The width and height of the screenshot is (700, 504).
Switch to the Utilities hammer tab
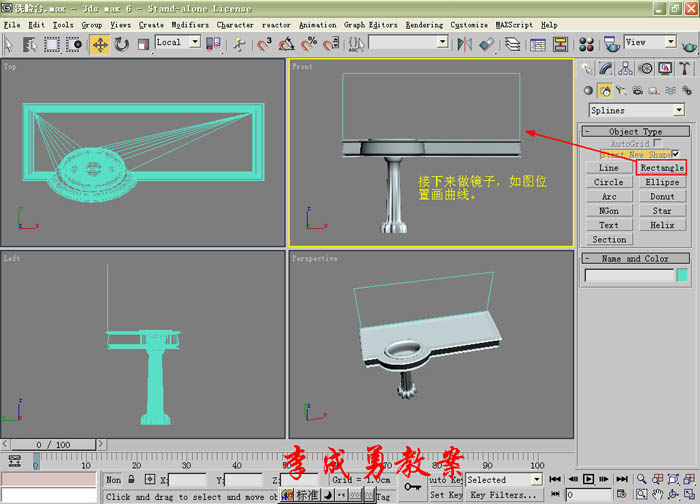click(x=684, y=68)
